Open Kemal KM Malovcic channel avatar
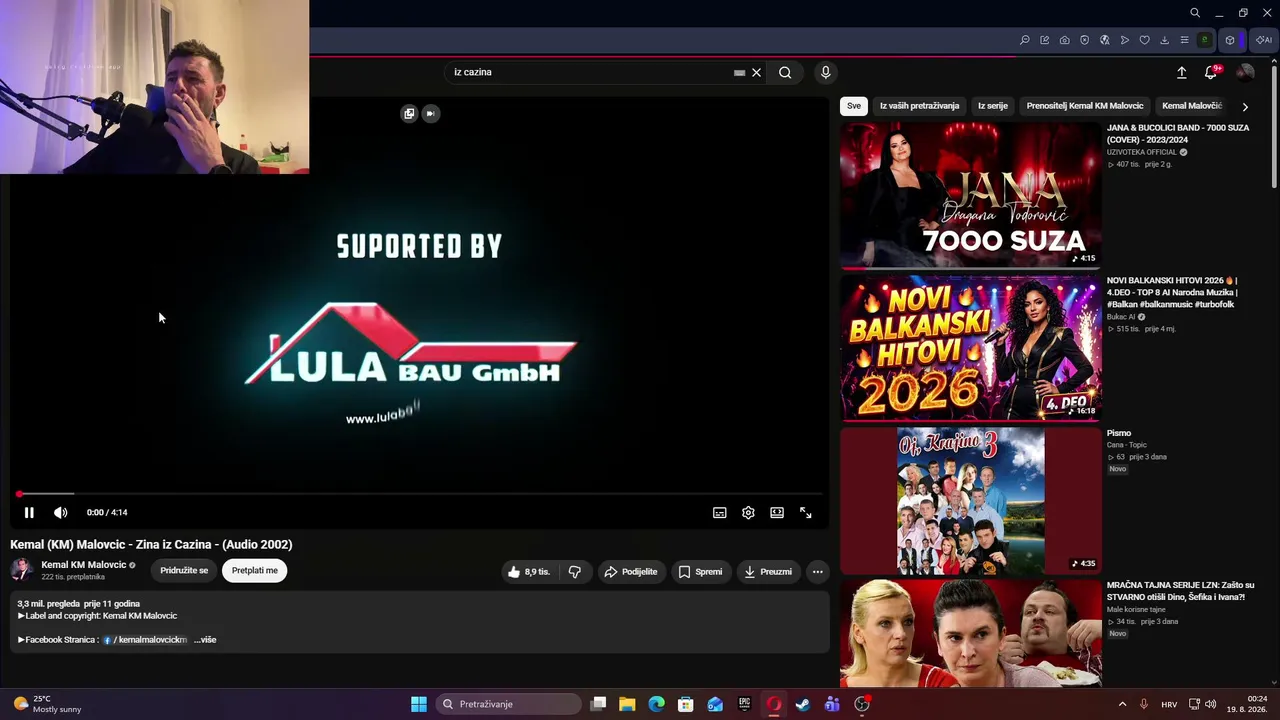Image resolution: width=1280 pixels, height=720 pixels. [21, 570]
